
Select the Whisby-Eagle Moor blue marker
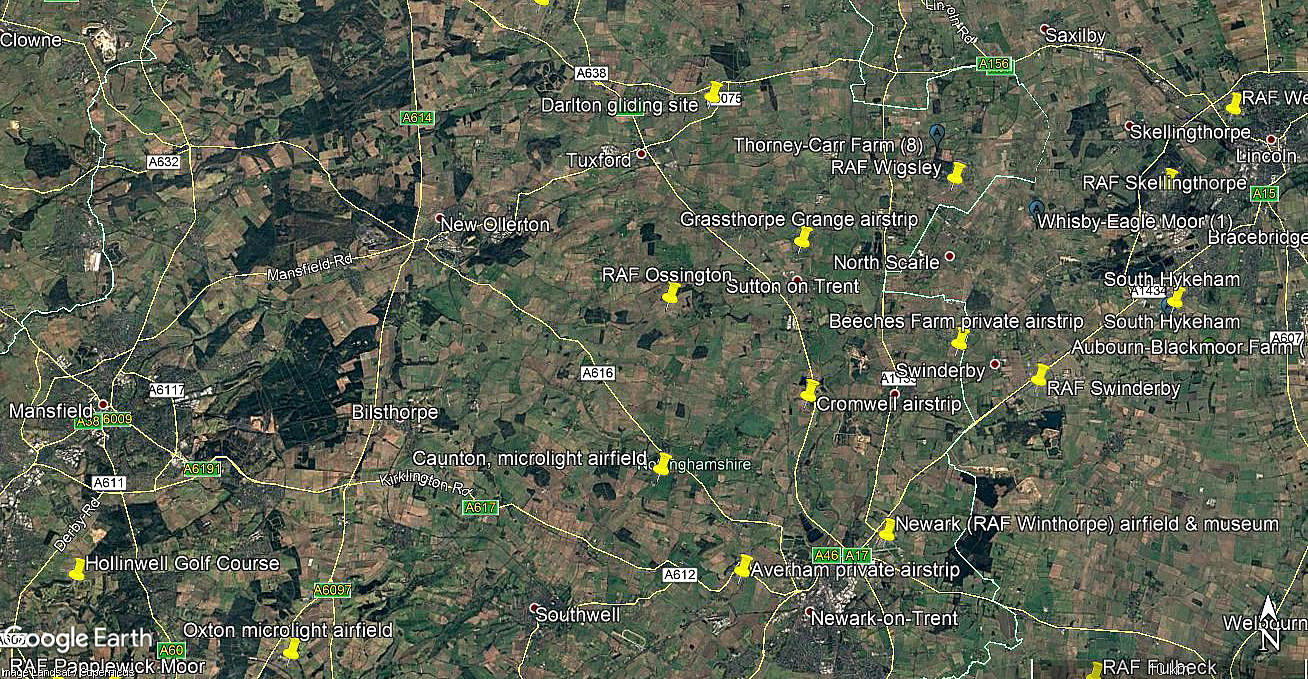[x=1036, y=208]
